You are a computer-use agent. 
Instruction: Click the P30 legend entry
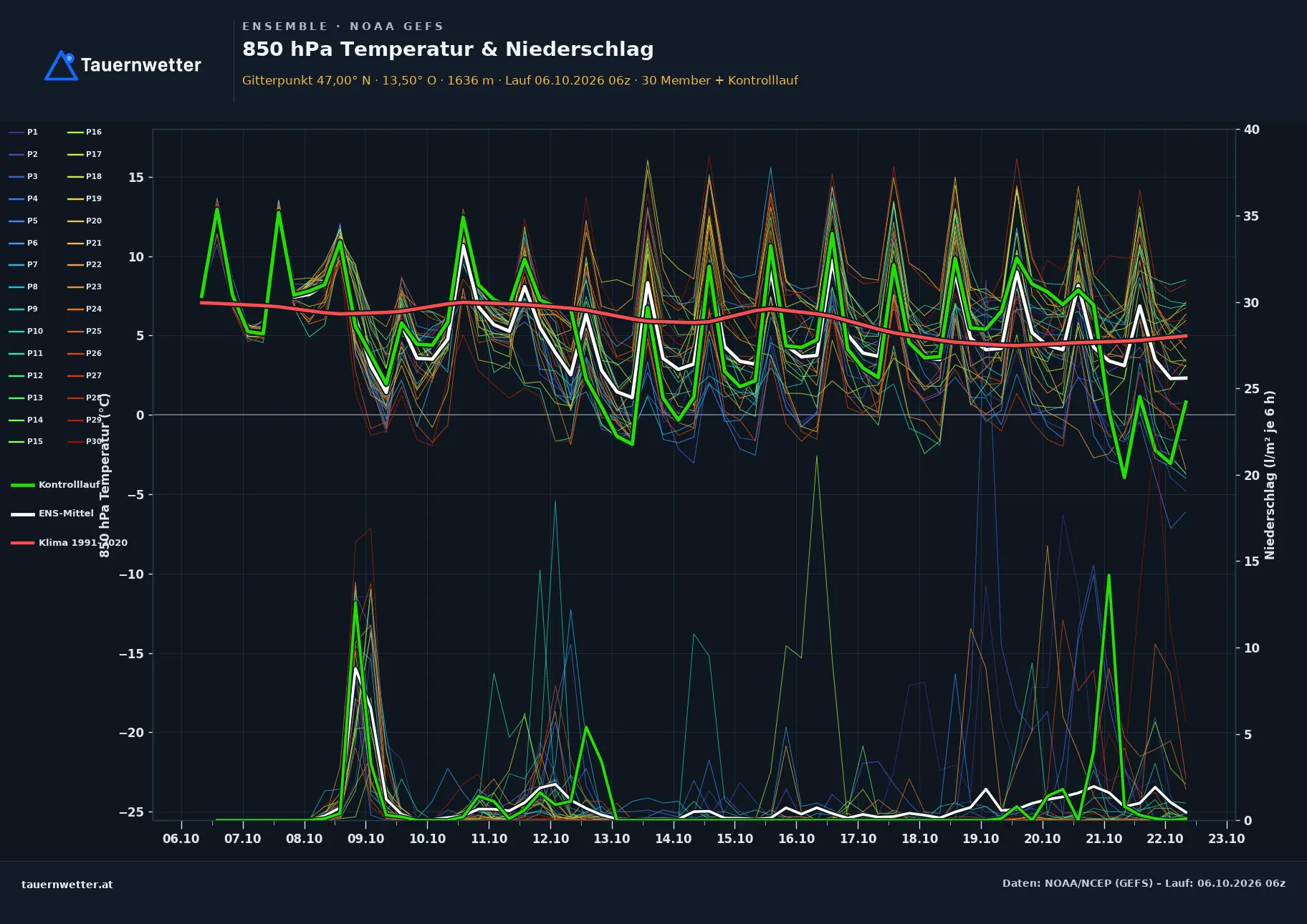[x=85, y=441]
